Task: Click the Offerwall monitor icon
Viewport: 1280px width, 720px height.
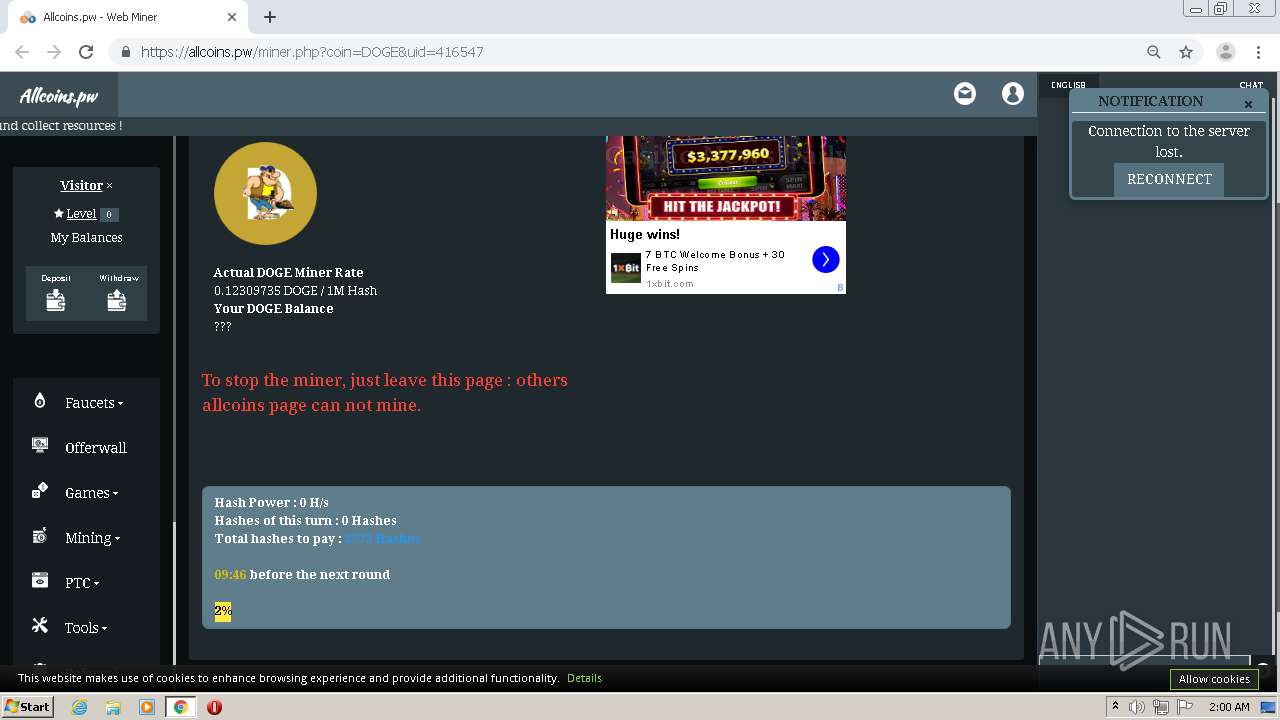Action: click(40, 446)
